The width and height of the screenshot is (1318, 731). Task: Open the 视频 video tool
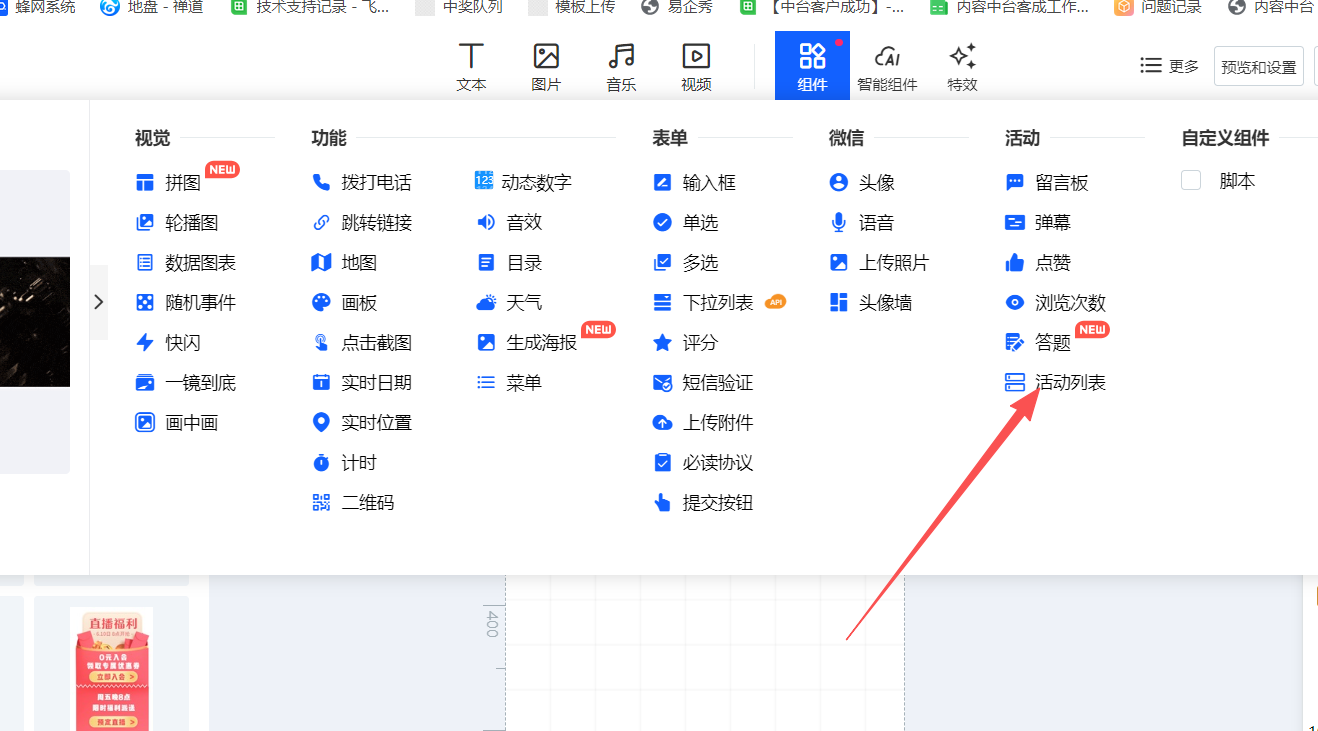[696, 67]
